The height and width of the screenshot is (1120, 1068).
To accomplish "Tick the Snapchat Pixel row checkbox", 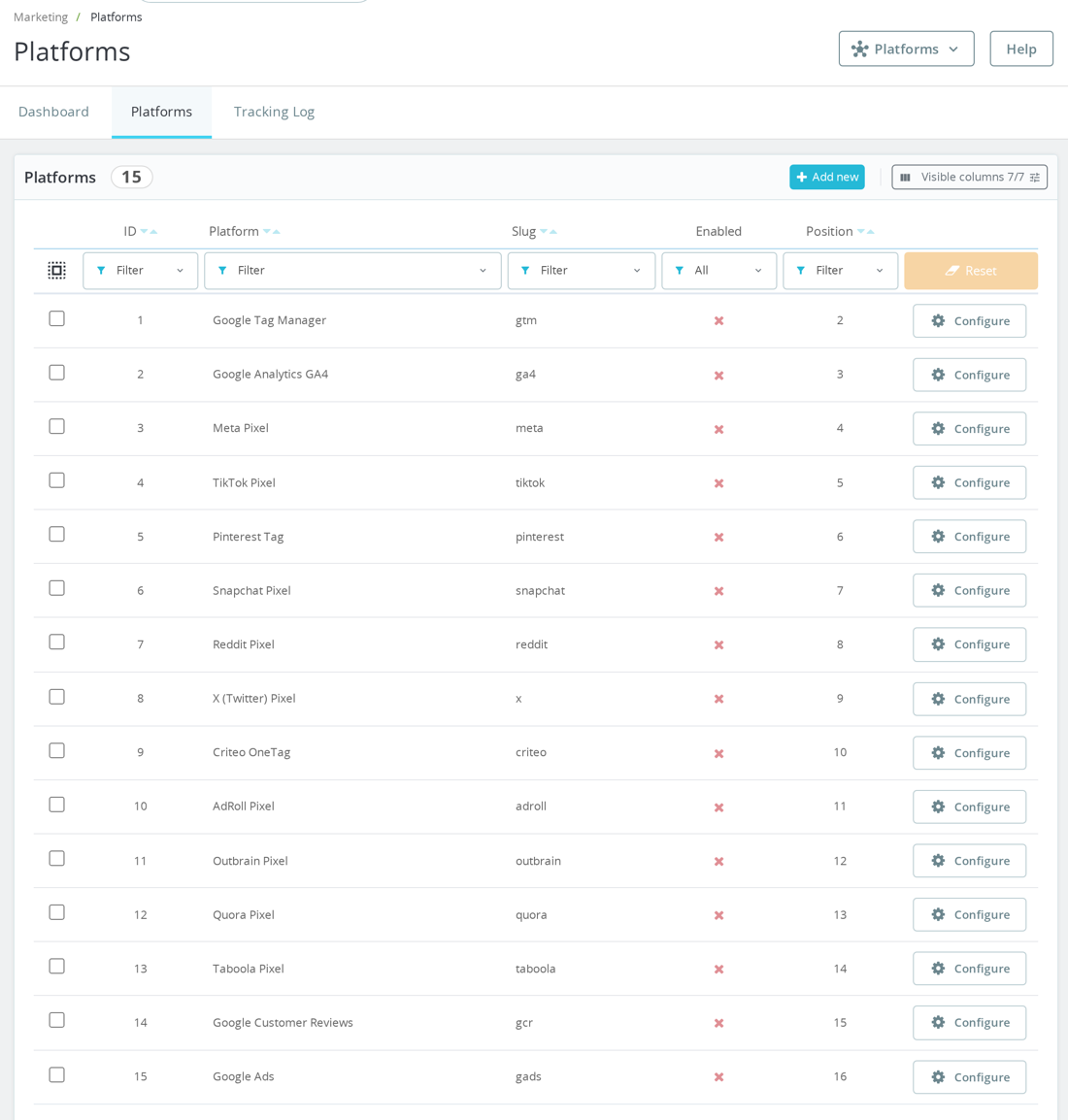I will 56,588.
